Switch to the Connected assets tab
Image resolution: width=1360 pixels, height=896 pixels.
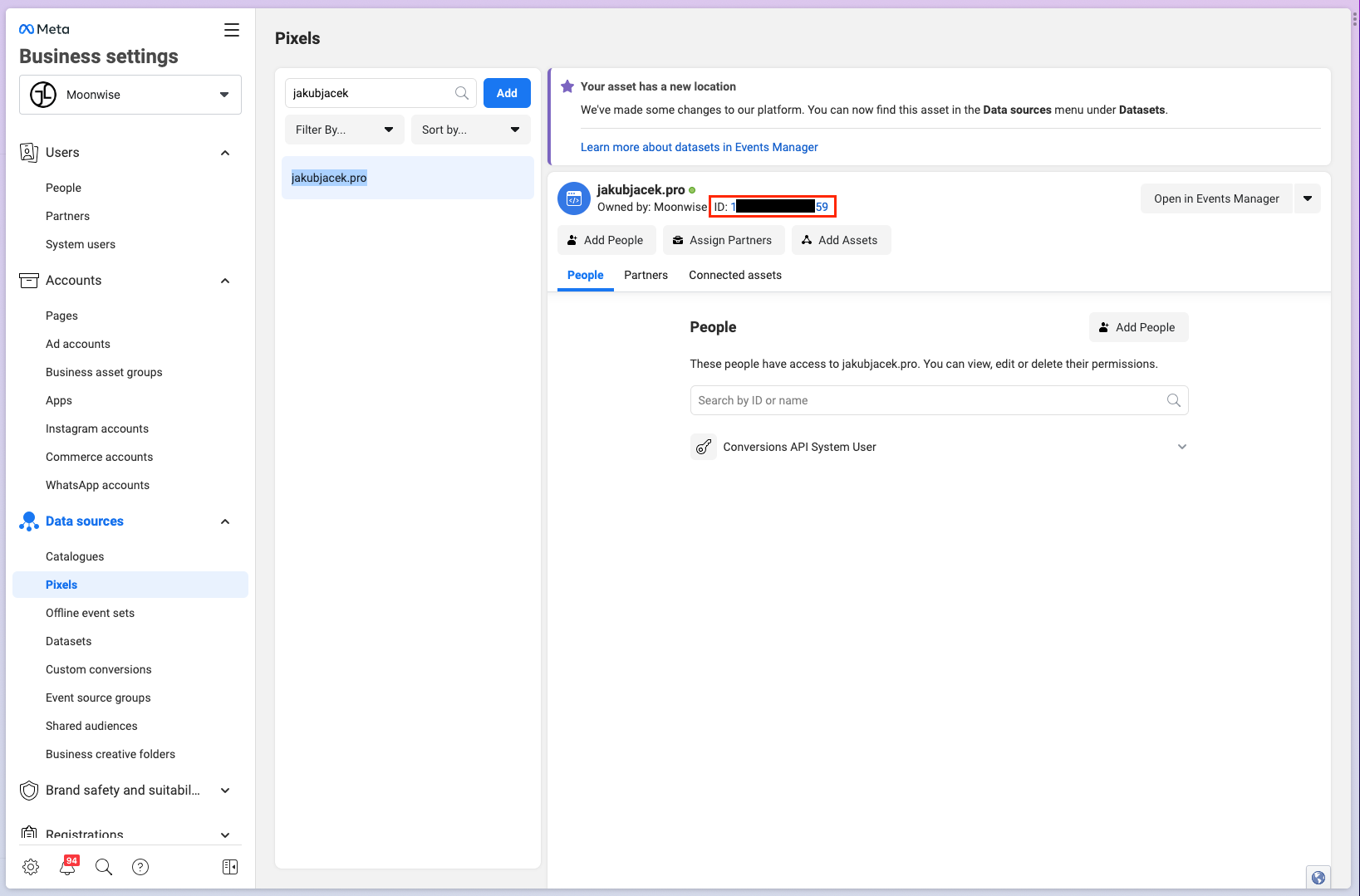point(734,275)
